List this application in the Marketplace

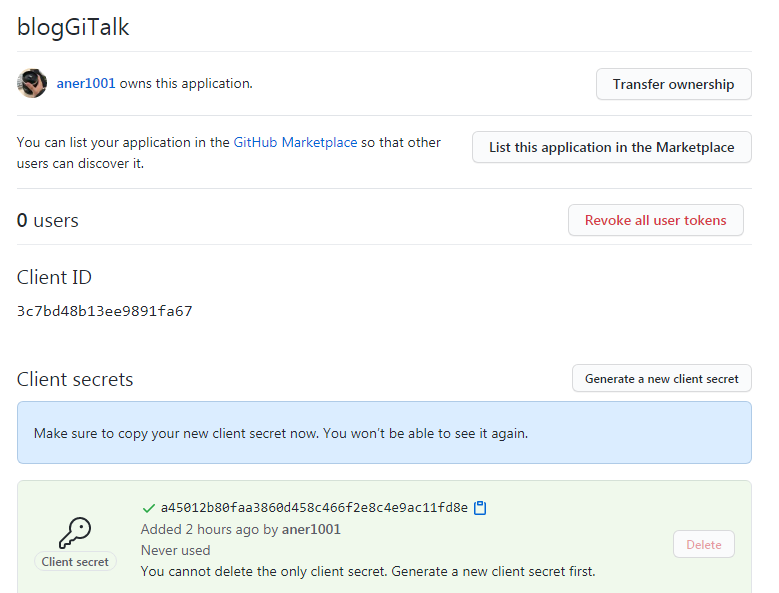[x=612, y=147]
